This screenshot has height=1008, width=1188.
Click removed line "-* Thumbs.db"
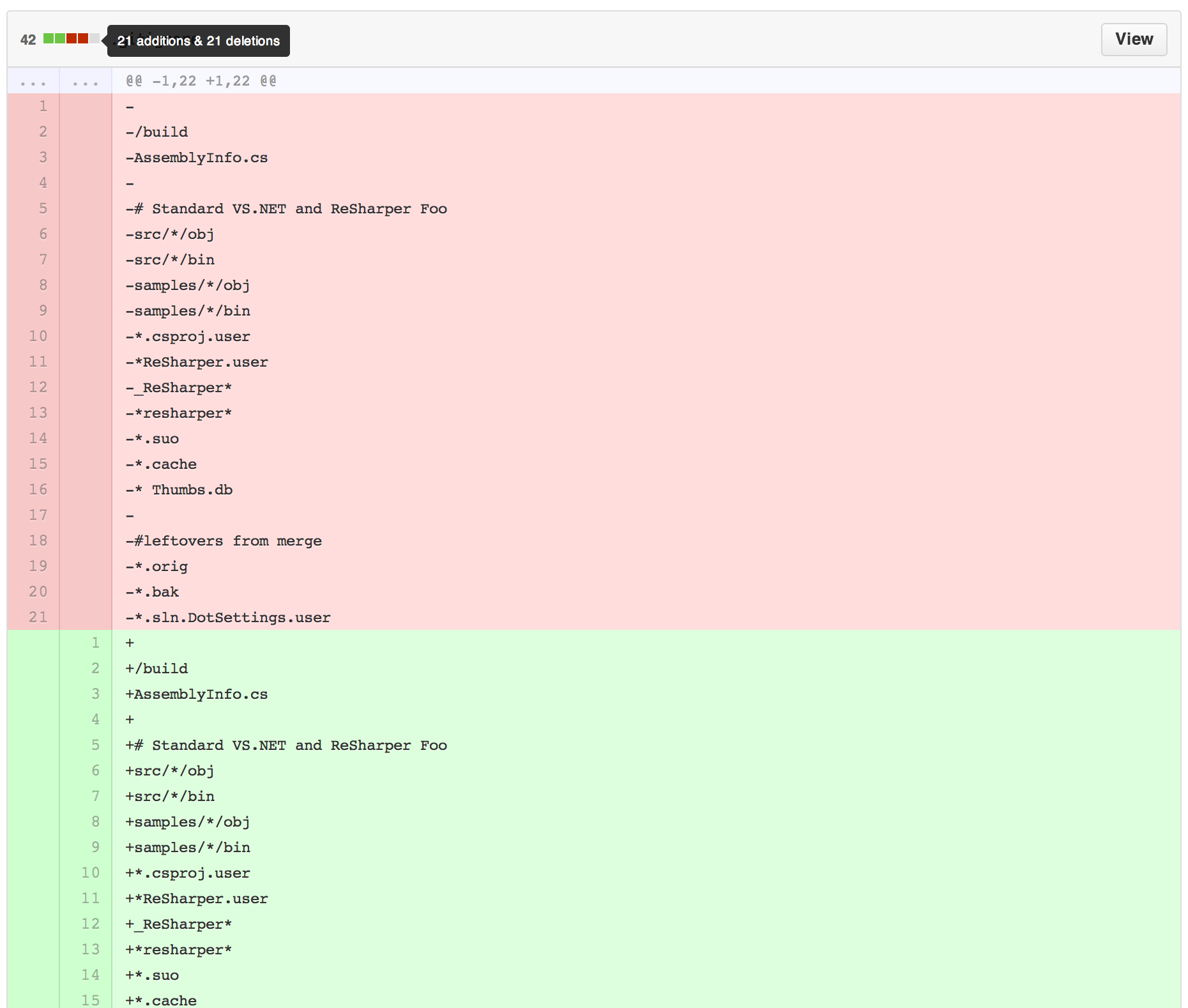pyautogui.click(x=179, y=490)
